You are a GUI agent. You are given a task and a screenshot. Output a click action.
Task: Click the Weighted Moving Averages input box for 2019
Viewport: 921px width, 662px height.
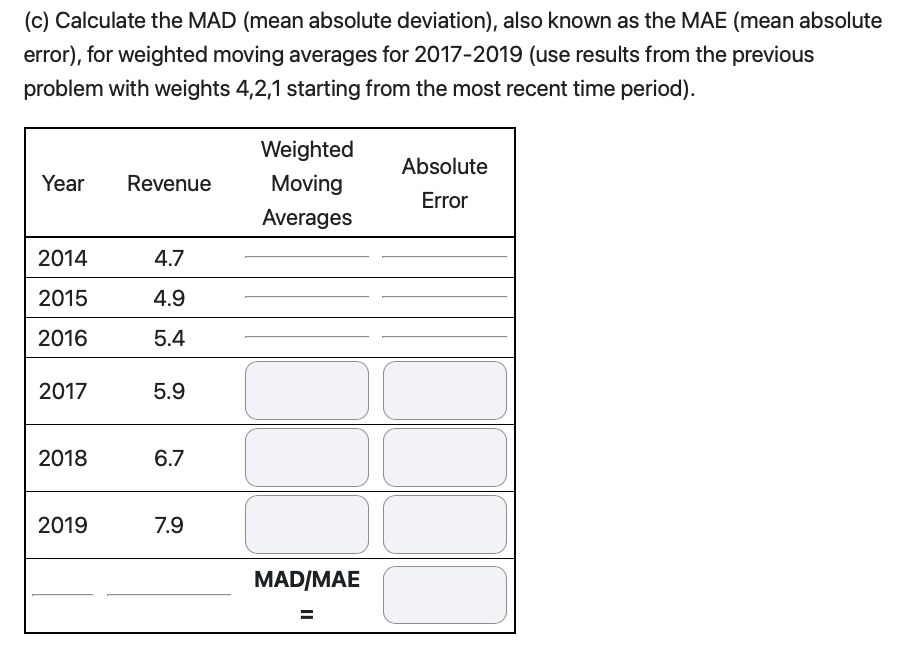(306, 524)
